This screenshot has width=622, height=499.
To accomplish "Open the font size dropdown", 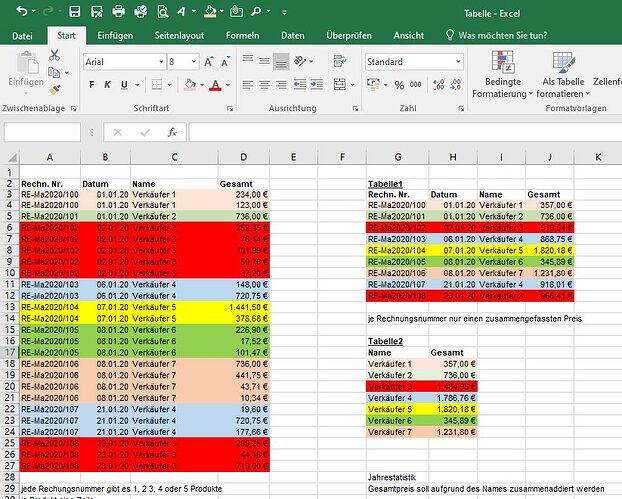I will (x=197, y=61).
